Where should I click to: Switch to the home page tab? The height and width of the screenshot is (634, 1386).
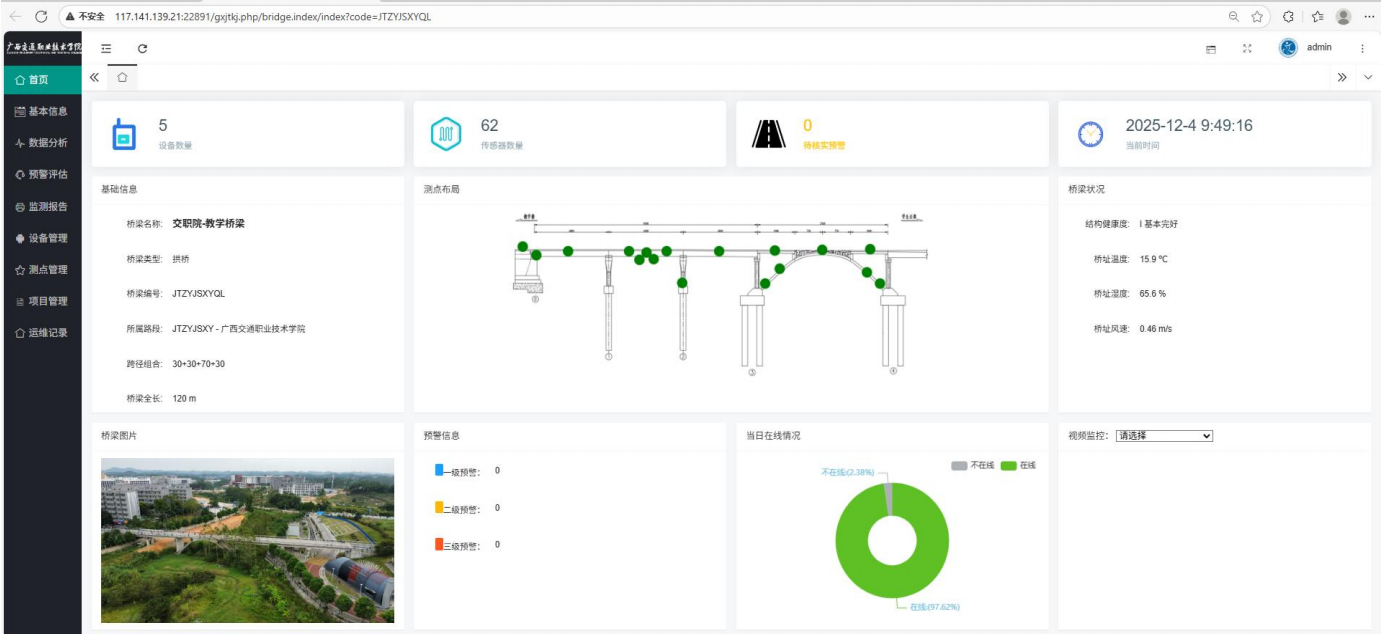click(122, 77)
